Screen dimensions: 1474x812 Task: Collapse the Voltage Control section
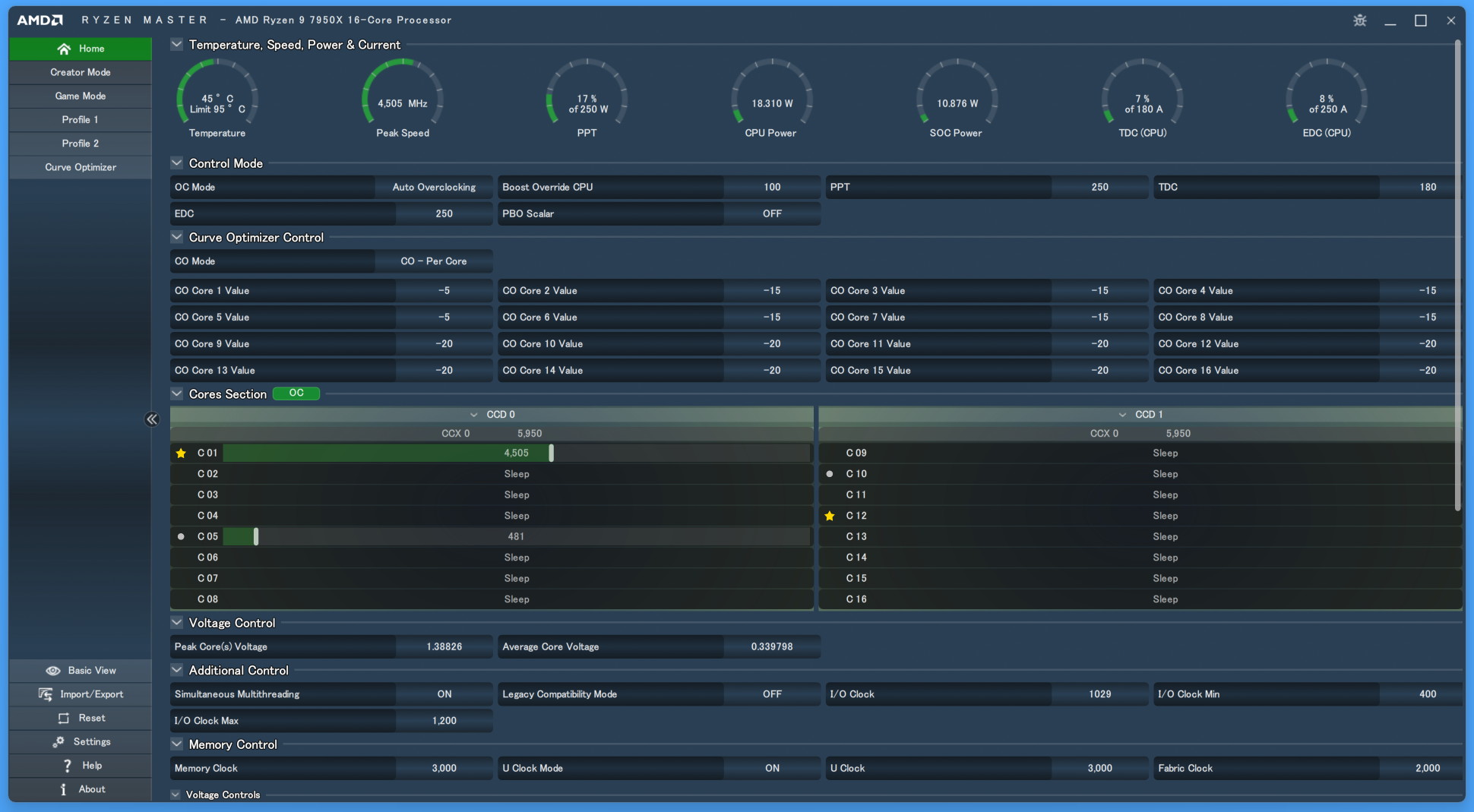[x=176, y=623]
